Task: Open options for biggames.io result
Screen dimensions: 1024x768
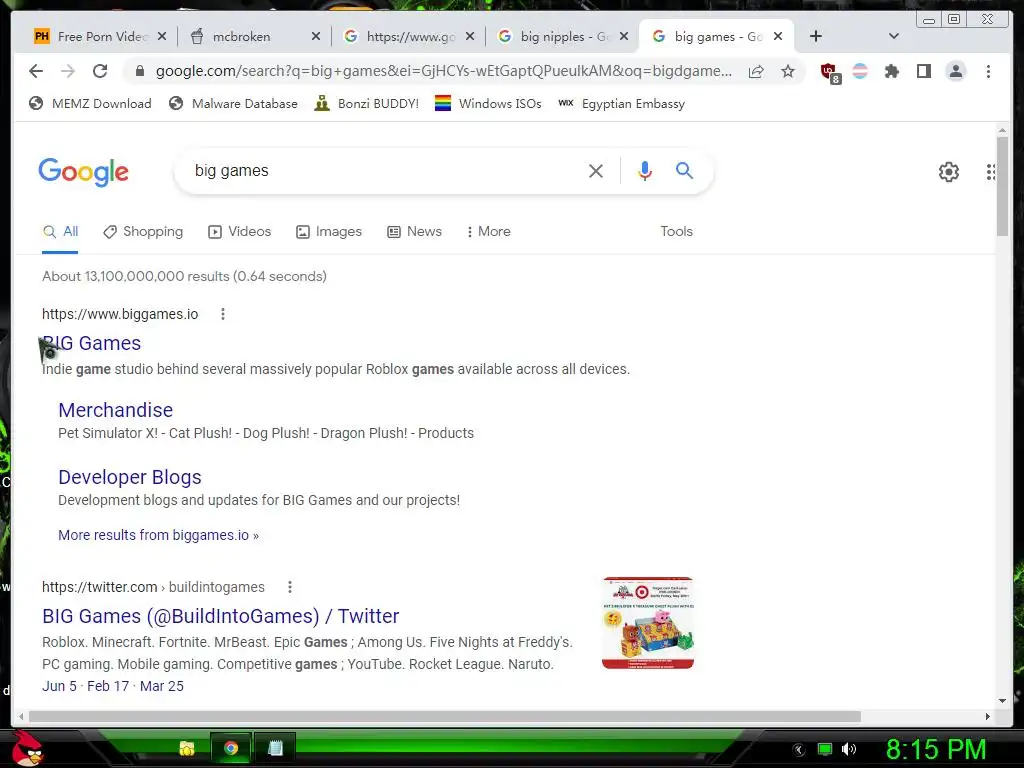Action: (x=223, y=314)
